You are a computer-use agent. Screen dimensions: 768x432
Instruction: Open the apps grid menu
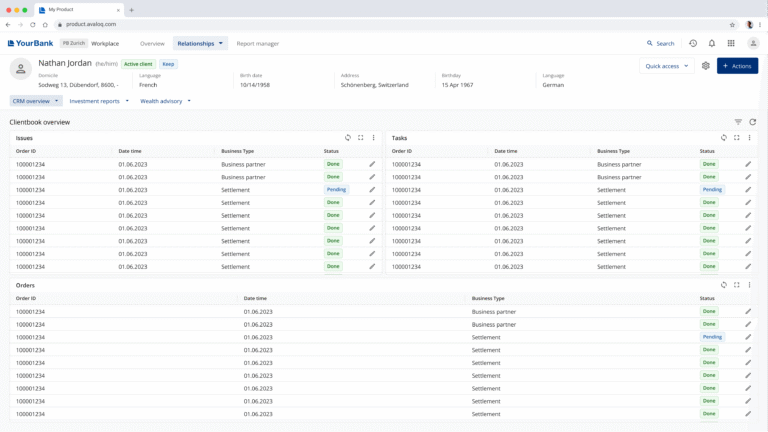tap(731, 44)
